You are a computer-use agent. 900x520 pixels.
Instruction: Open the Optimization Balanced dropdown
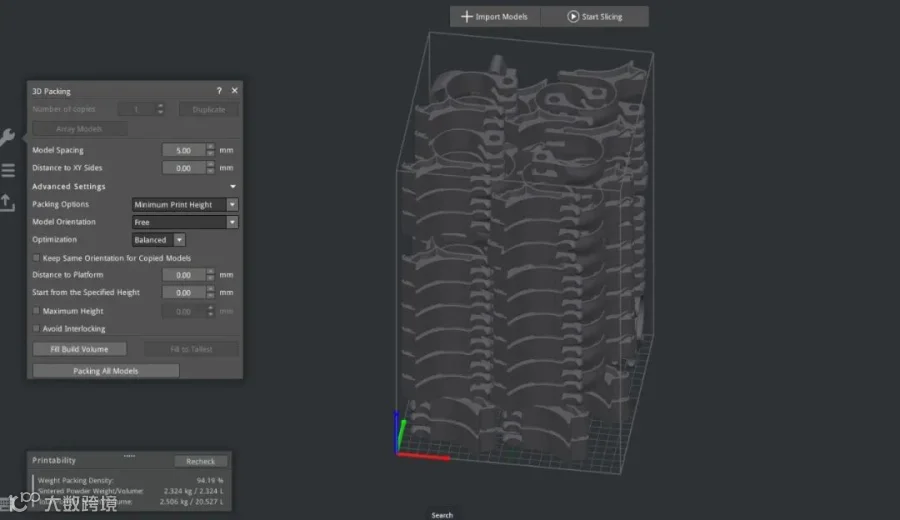[158, 240]
